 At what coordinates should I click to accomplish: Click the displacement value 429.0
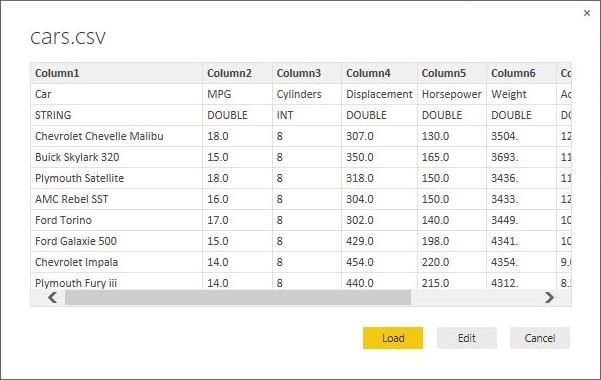click(379, 241)
